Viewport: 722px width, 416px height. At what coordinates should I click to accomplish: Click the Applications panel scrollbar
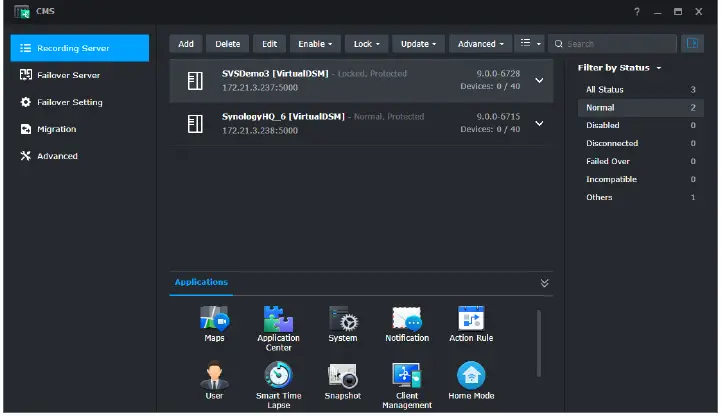[538, 344]
